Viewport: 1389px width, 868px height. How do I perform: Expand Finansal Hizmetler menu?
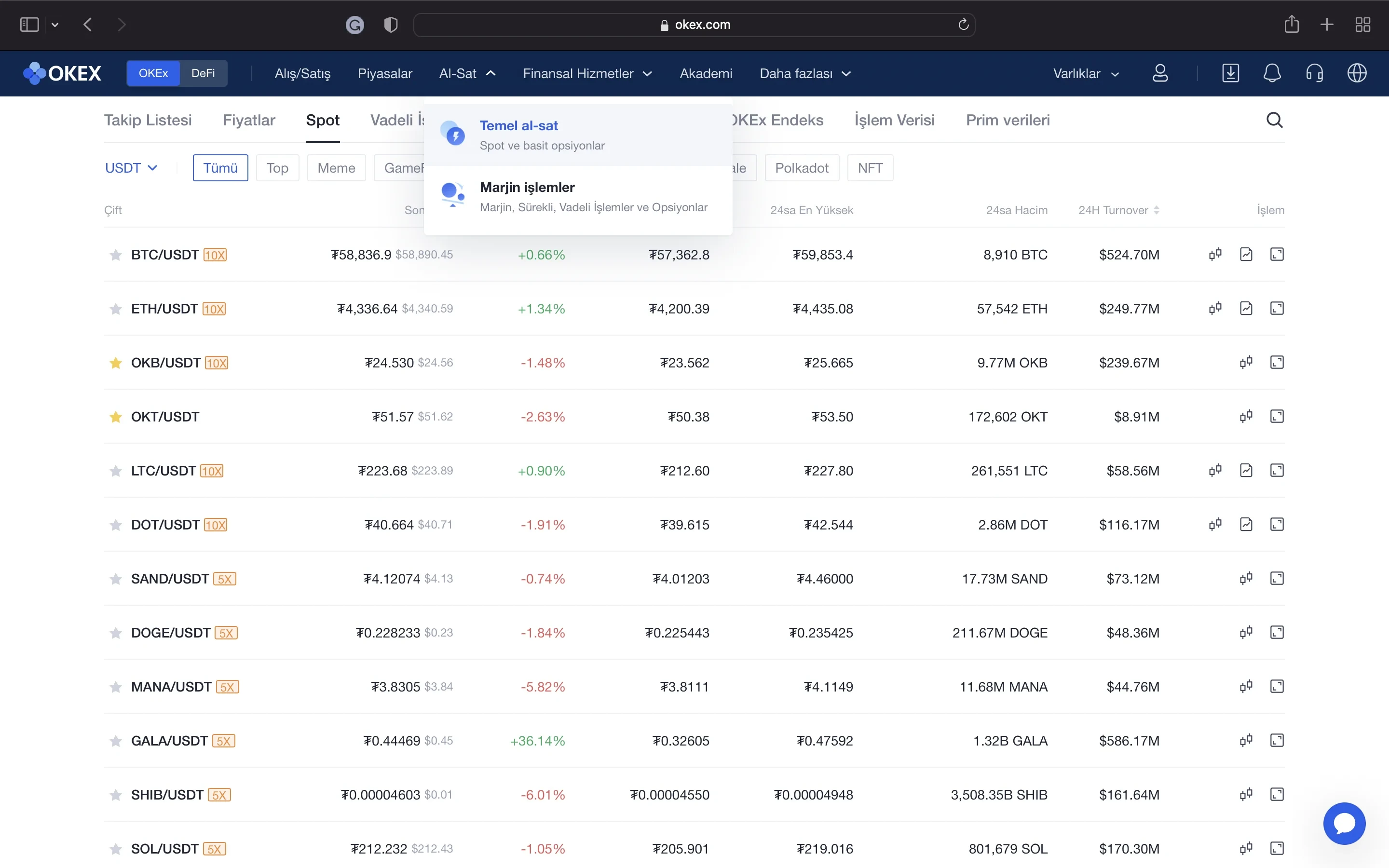click(x=587, y=73)
